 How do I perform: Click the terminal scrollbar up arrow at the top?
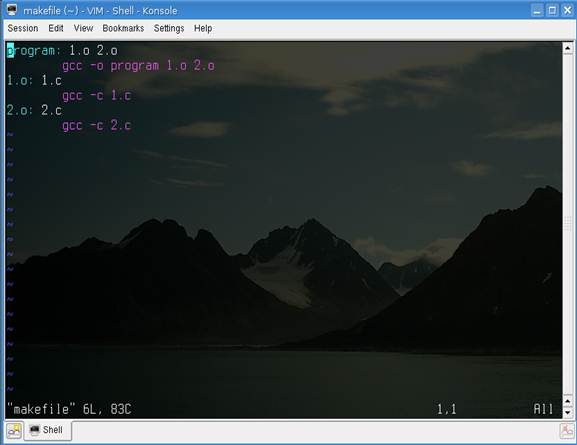point(567,48)
